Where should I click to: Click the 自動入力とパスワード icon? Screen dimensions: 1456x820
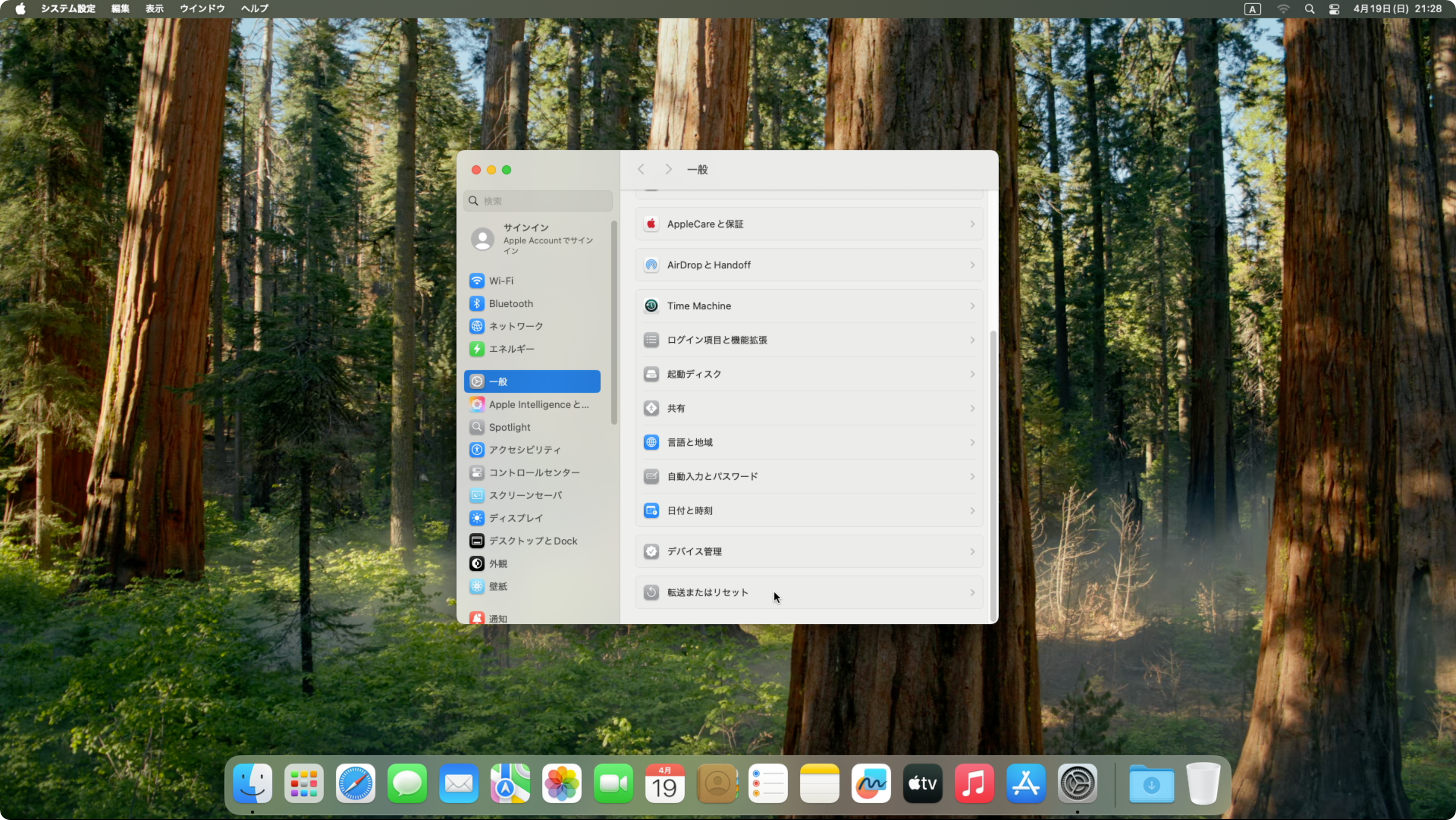[651, 476]
